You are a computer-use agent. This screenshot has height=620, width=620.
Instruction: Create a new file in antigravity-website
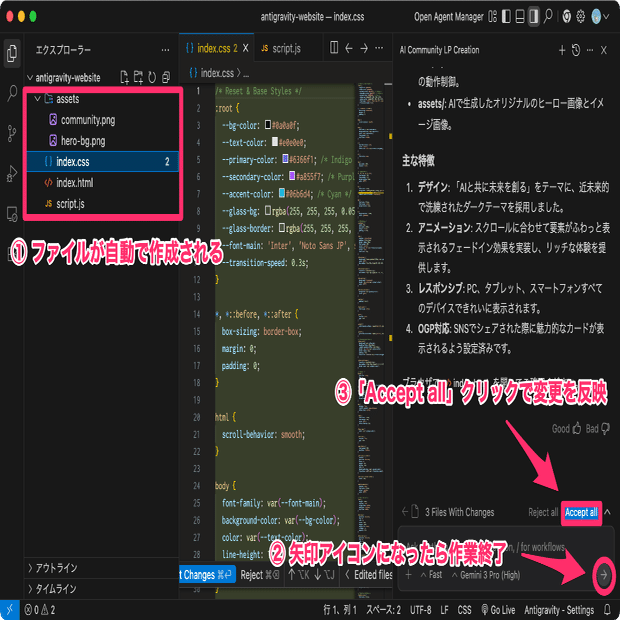125,78
